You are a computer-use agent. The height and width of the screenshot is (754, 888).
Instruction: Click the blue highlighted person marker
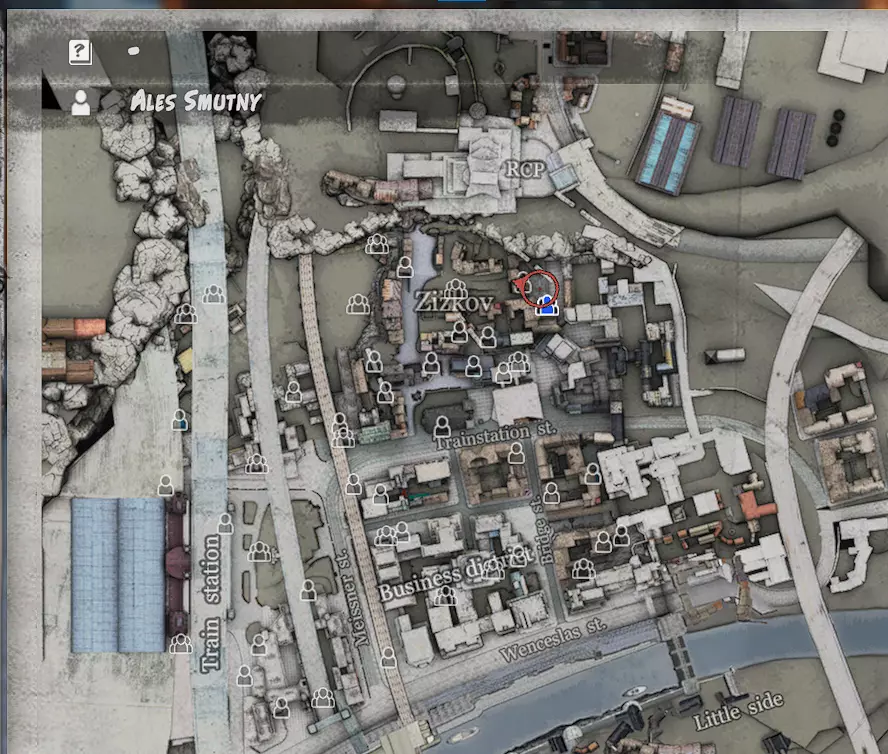(x=547, y=305)
